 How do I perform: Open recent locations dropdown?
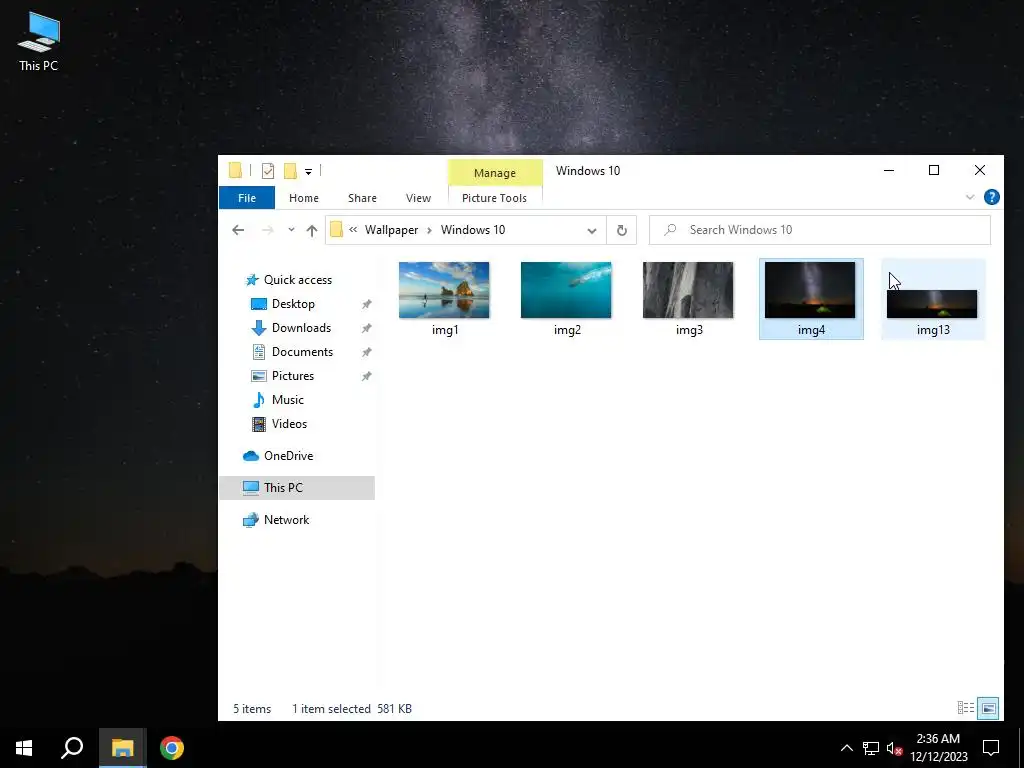coord(291,230)
